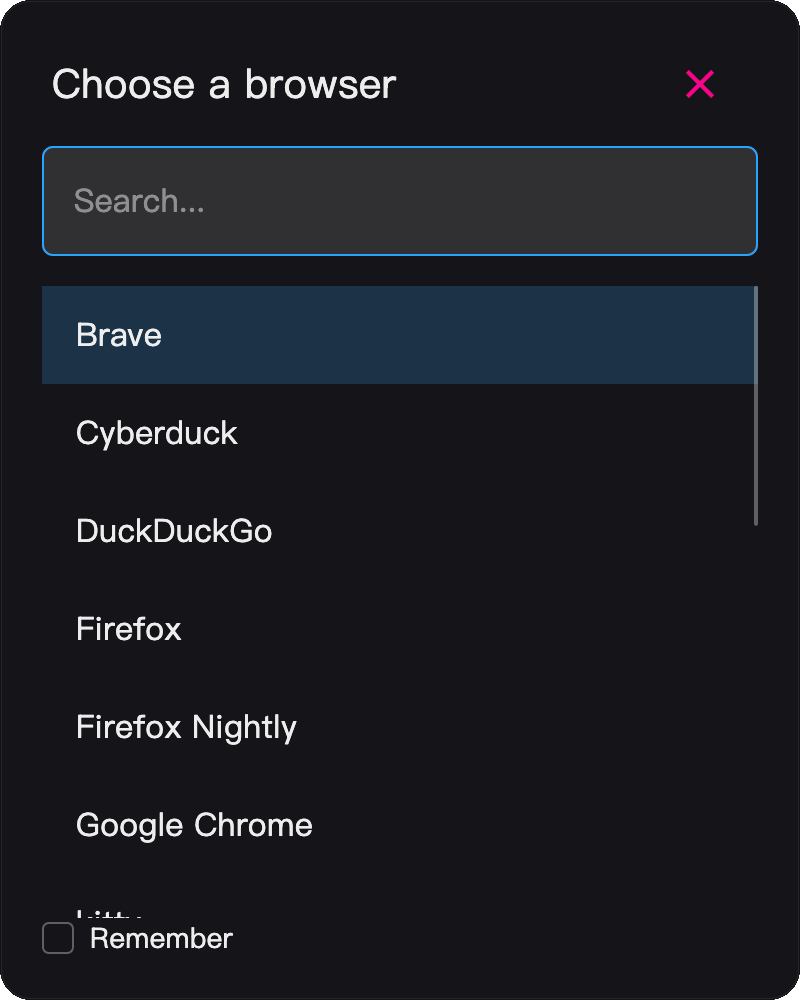
Task: Choose the browser listed right after DuckDuckGo
Action: (x=129, y=629)
